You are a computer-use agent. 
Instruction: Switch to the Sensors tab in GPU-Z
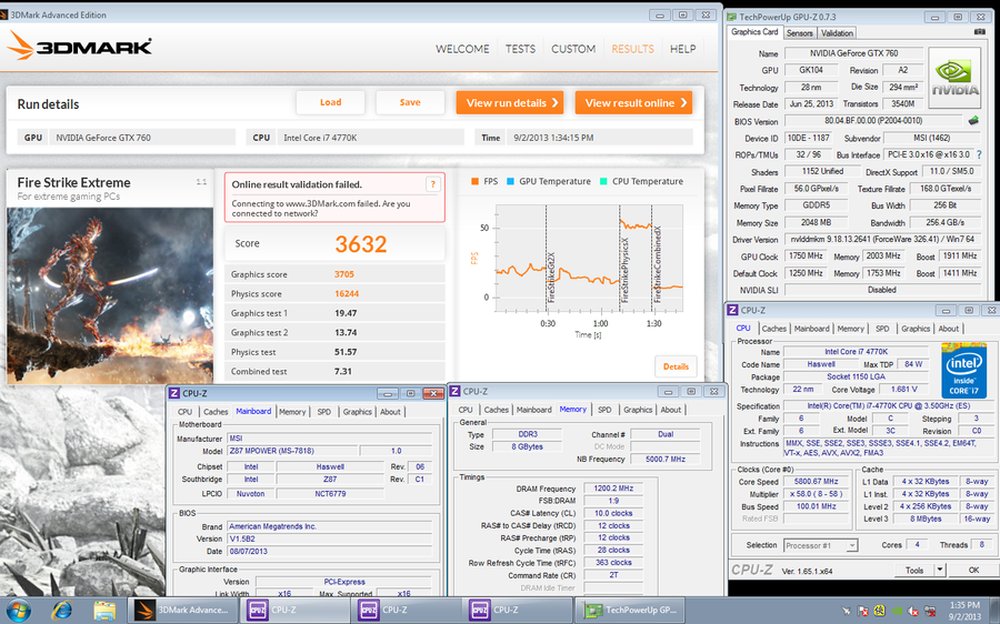pos(800,33)
